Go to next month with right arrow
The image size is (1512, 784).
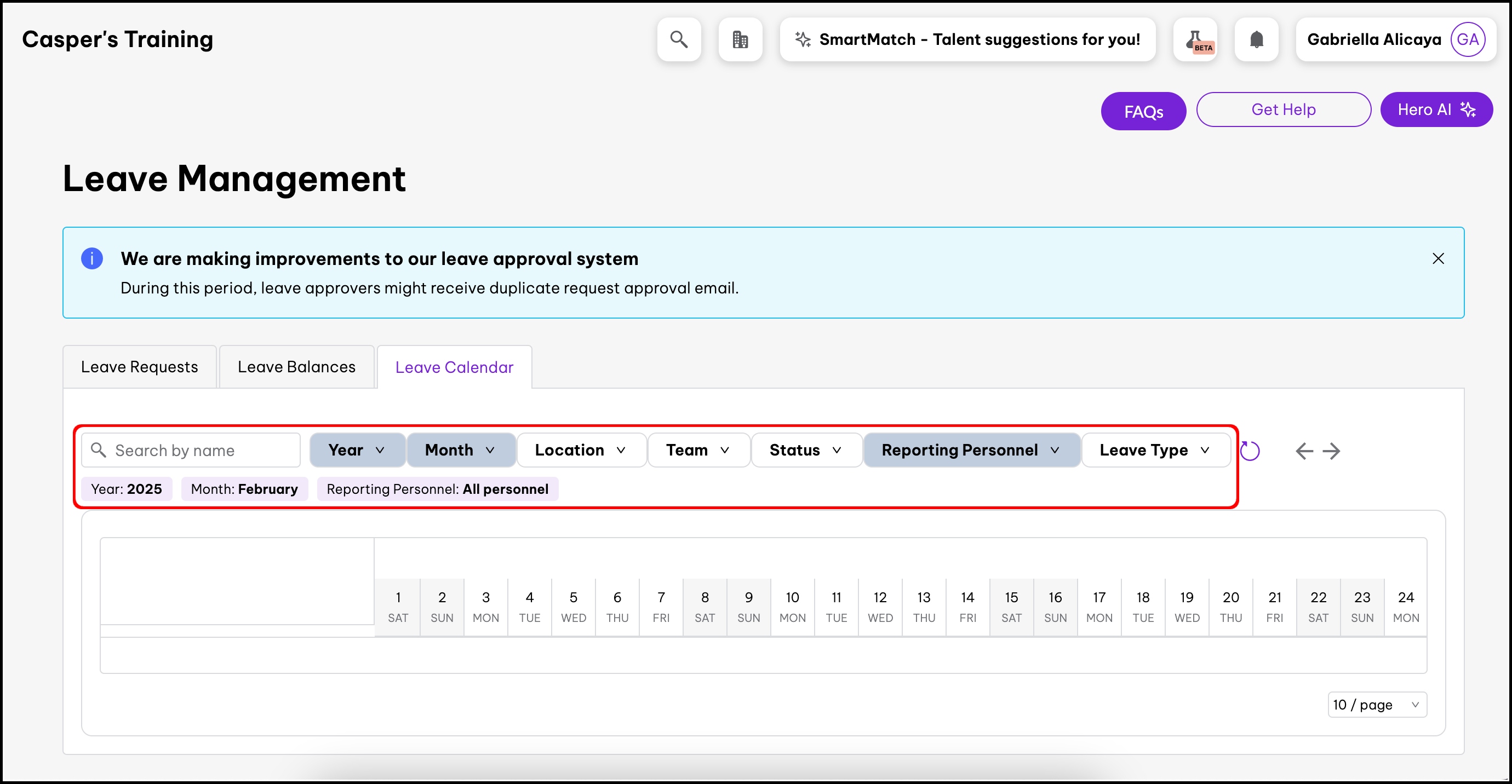(x=1331, y=451)
